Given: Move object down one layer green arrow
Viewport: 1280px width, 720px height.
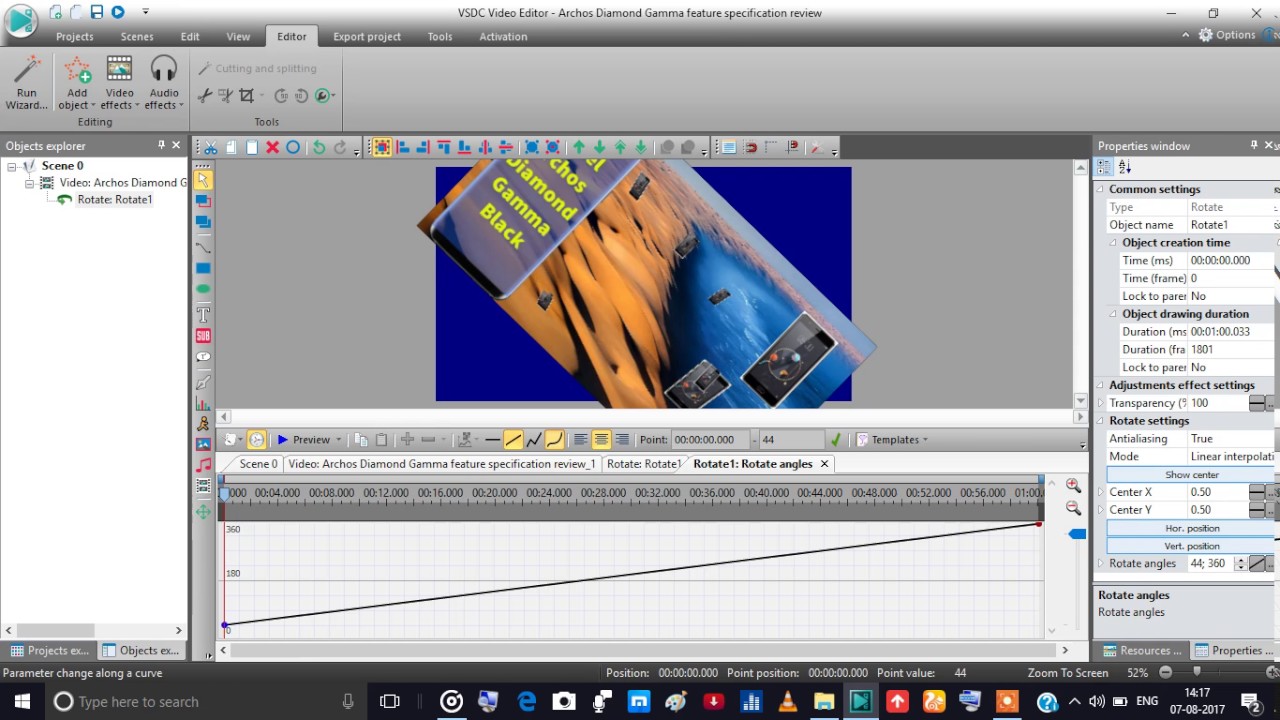Looking at the screenshot, I should pos(600,147).
